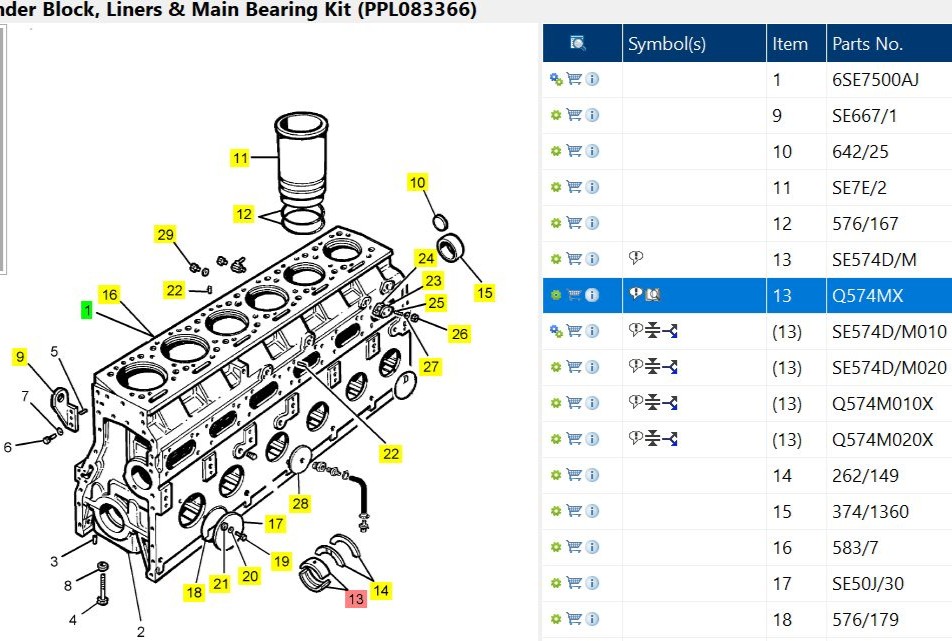Click the green gear icon for 583/7
This screenshot has height=641, width=952.
pos(556,548)
